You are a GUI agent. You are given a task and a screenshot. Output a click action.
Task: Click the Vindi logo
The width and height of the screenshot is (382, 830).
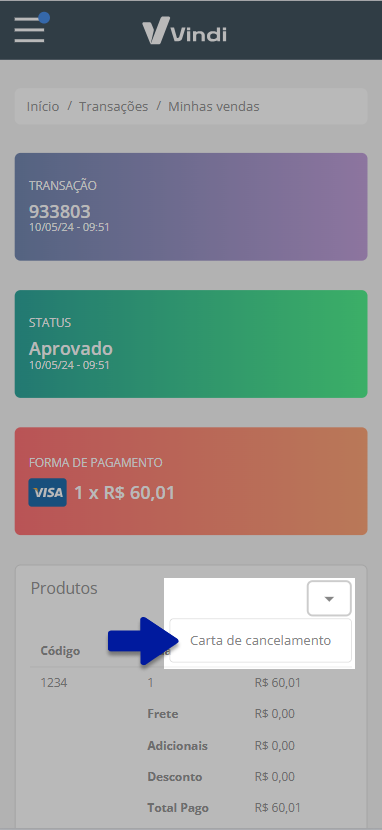[184, 31]
